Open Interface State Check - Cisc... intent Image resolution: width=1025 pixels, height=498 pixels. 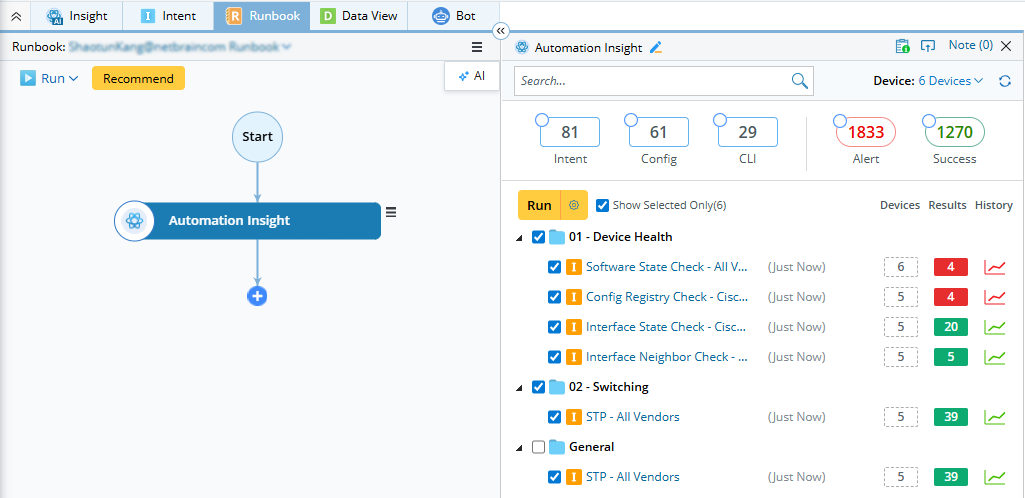[666, 327]
